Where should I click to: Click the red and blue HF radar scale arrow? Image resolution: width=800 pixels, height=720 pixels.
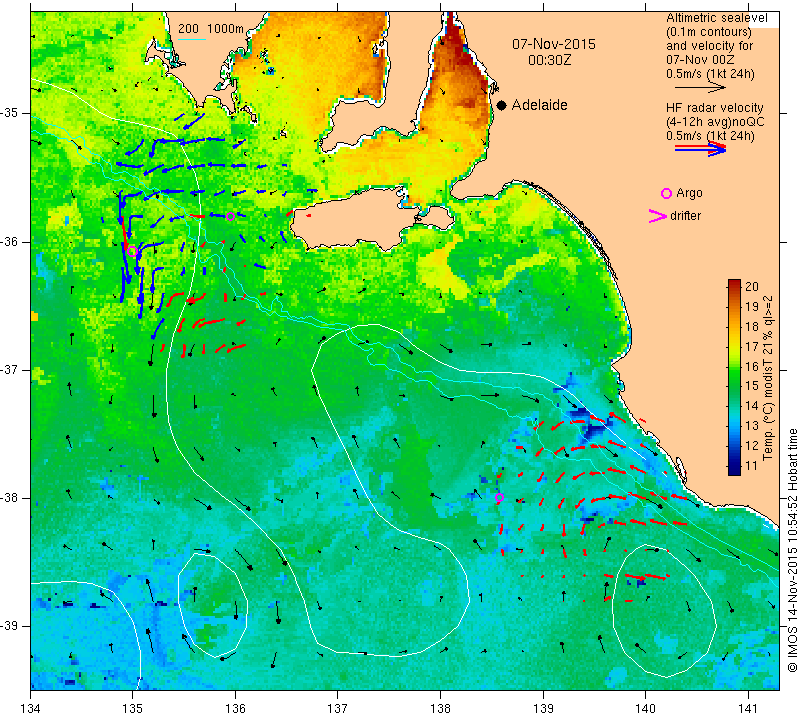click(x=700, y=148)
